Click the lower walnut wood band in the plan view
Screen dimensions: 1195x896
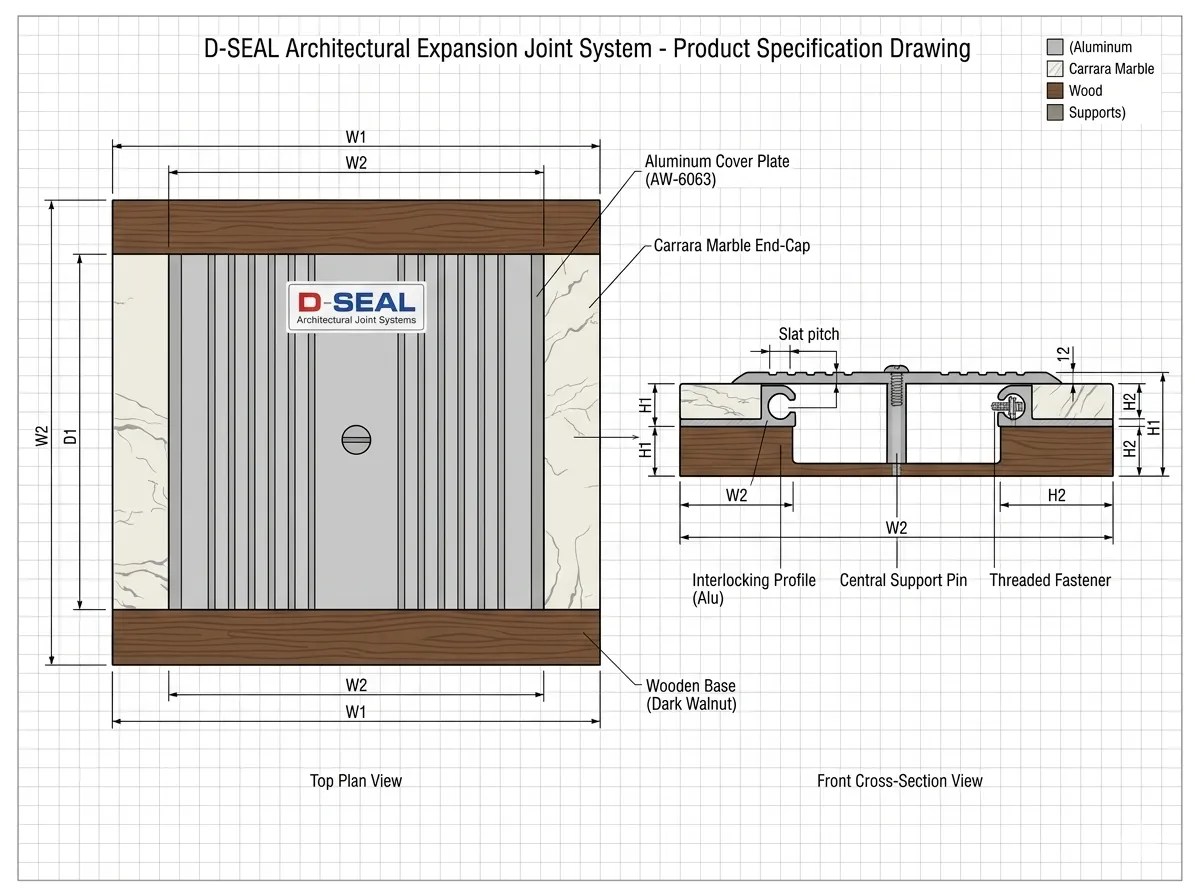356,637
